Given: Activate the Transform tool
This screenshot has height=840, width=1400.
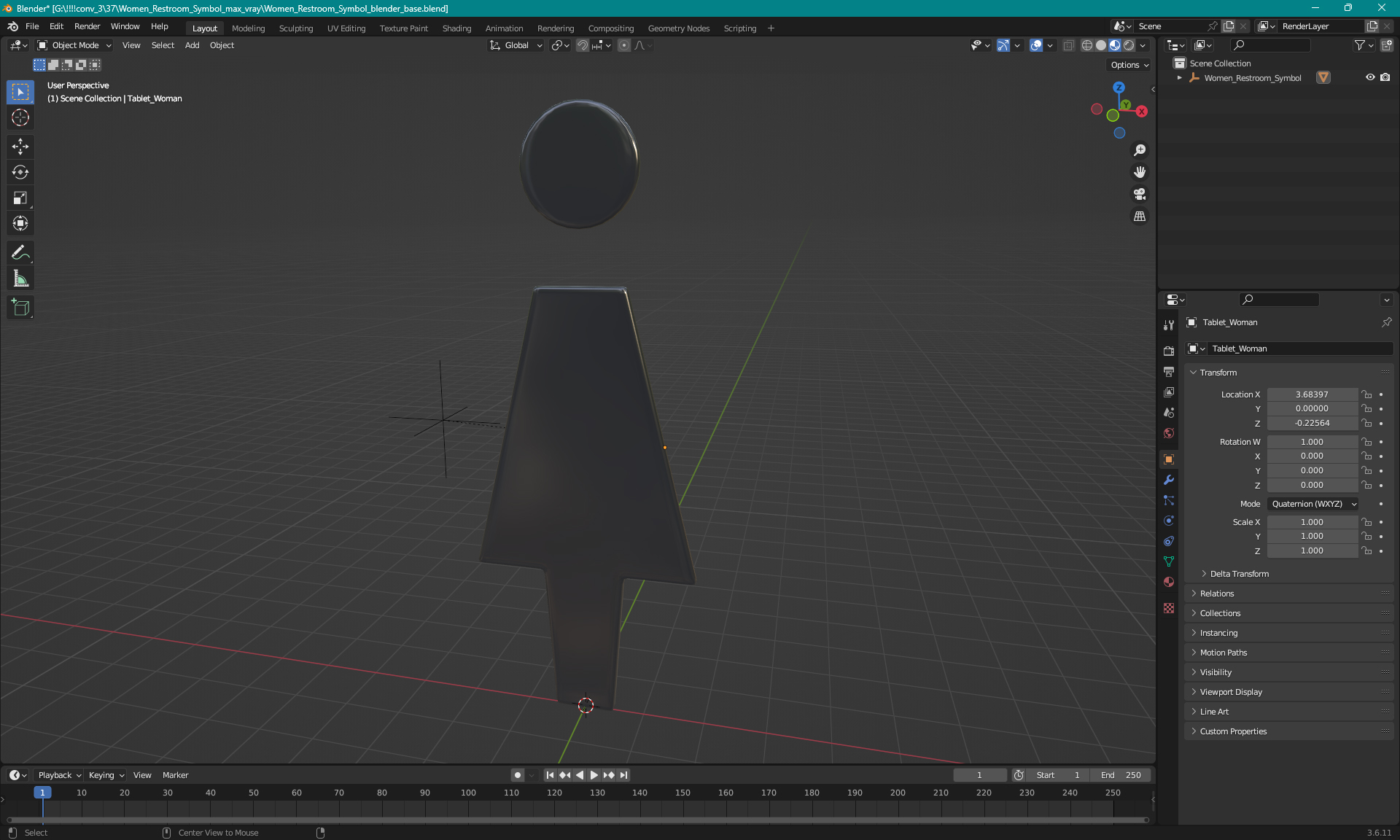Looking at the screenshot, I should click(20, 223).
